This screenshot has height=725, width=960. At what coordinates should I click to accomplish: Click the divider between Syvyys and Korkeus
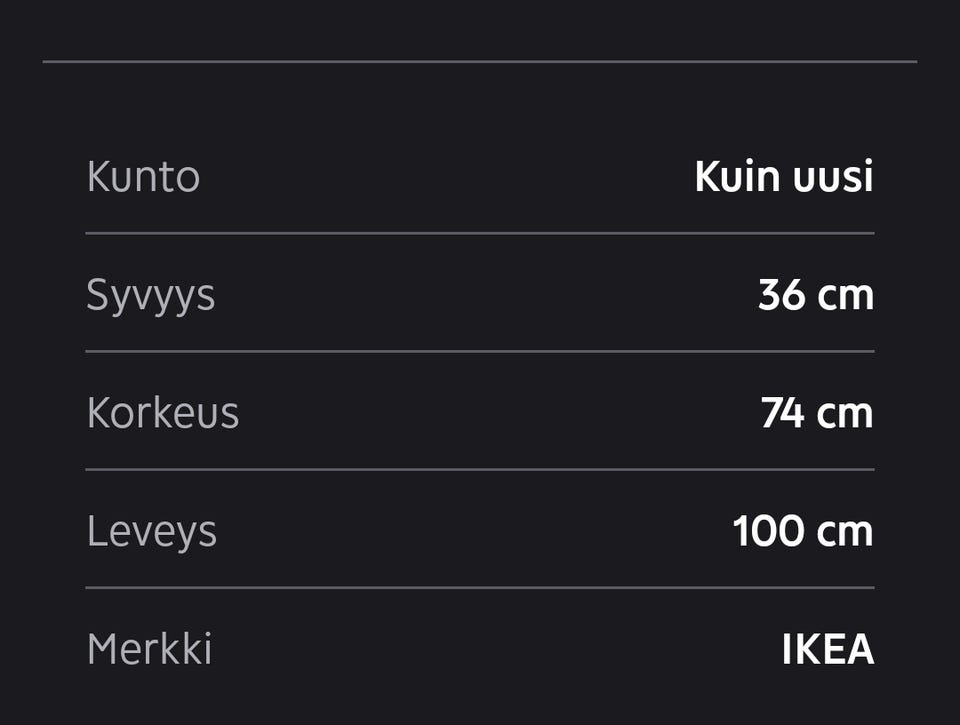click(x=480, y=351)
